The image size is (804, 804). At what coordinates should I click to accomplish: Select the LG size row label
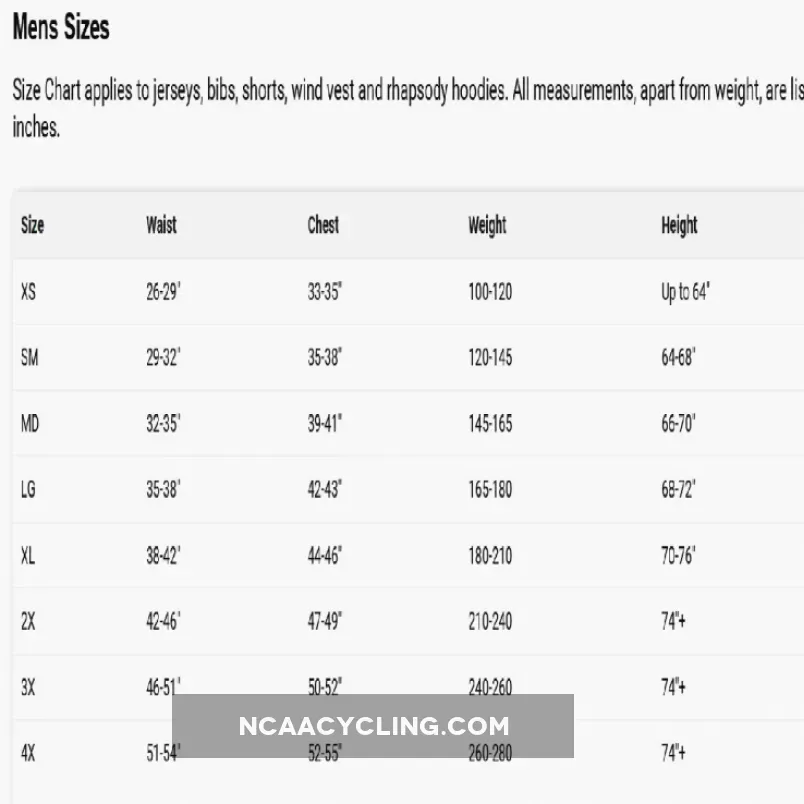(x=28, y=489)
